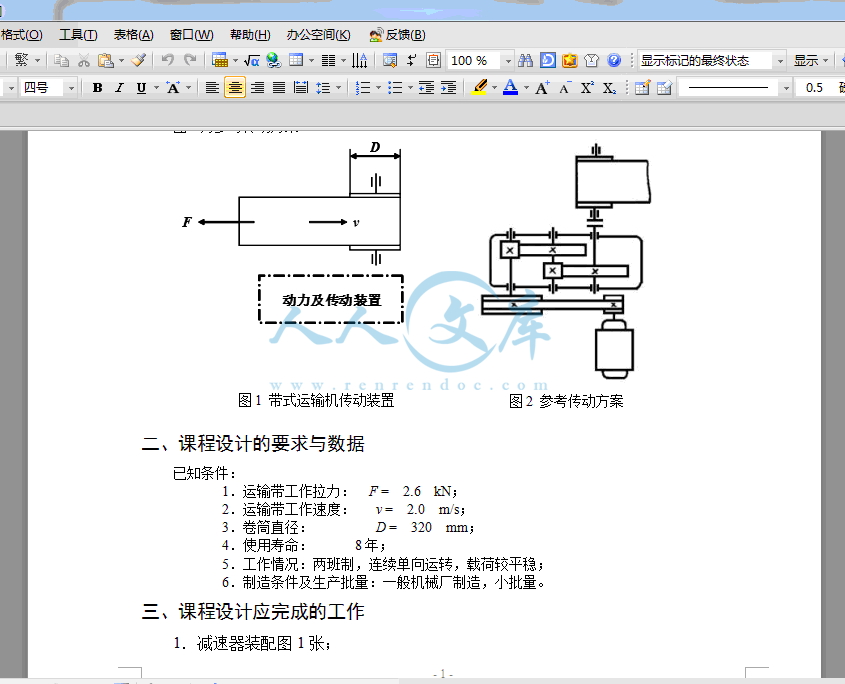The width and height of the screenshot is (845, 684).
Task: Open the 工具(T) menu
Action: (78, 35)
